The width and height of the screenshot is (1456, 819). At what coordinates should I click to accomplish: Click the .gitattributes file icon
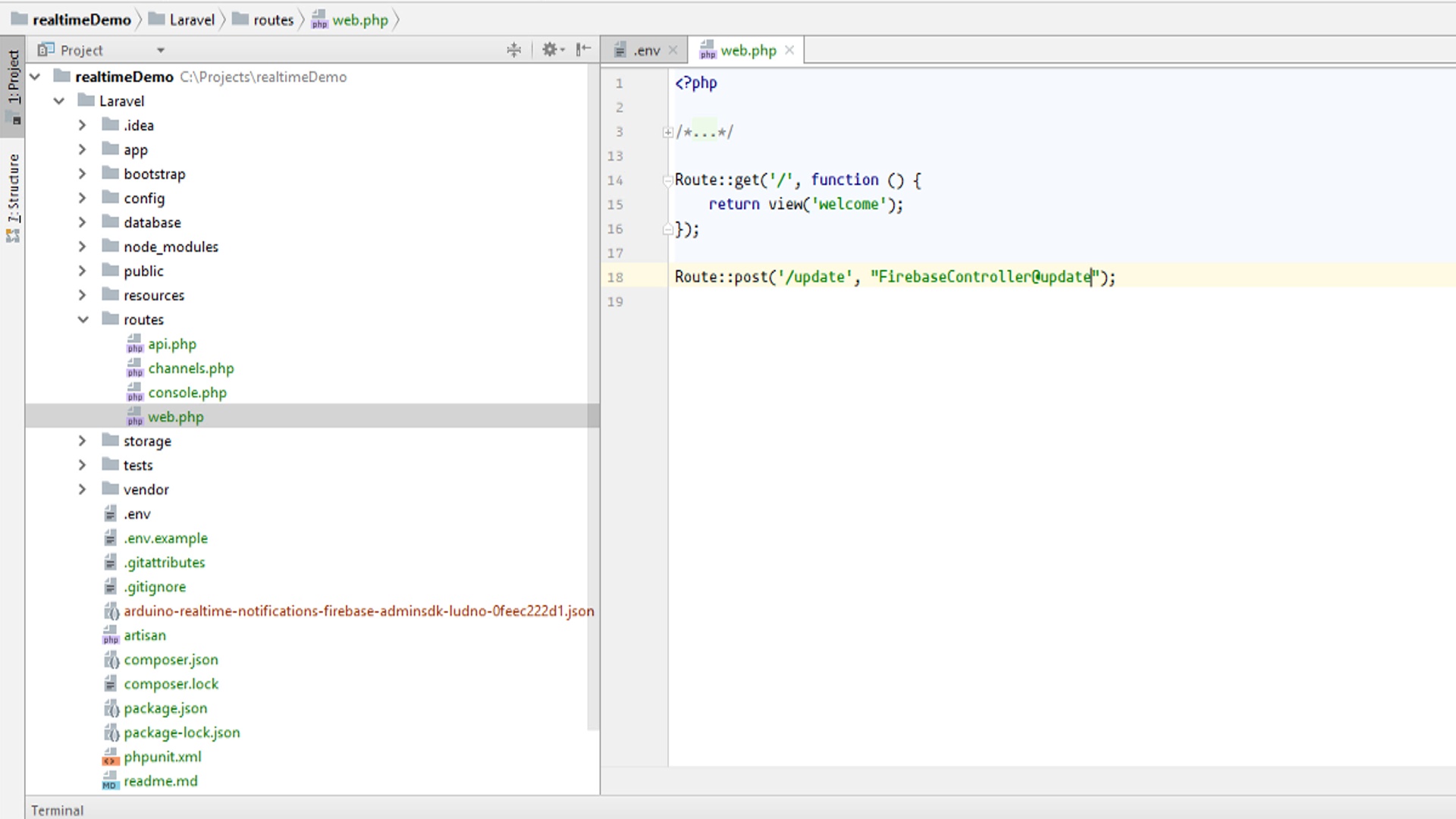coord(111,563)
